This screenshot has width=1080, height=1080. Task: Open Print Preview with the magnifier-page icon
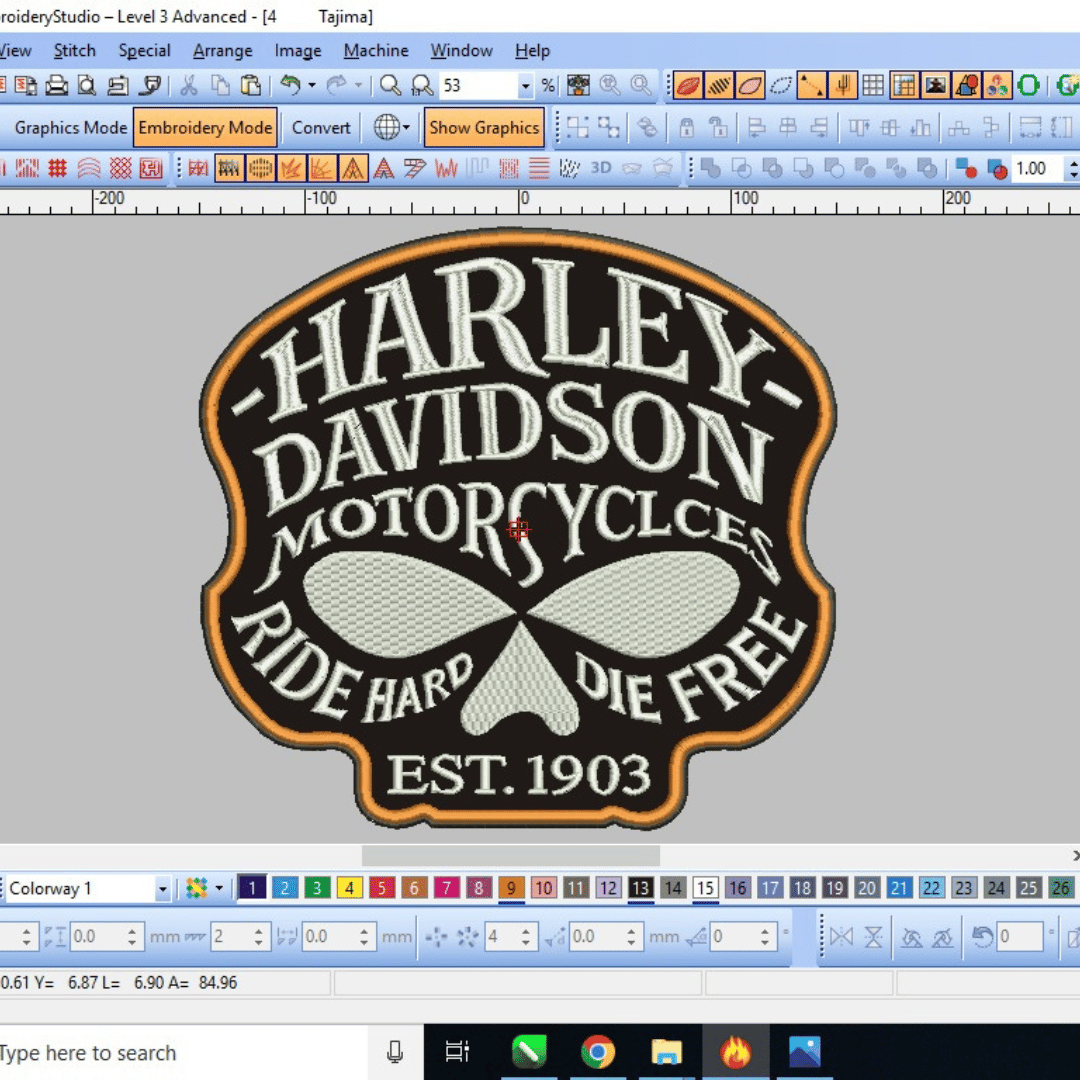87,85
